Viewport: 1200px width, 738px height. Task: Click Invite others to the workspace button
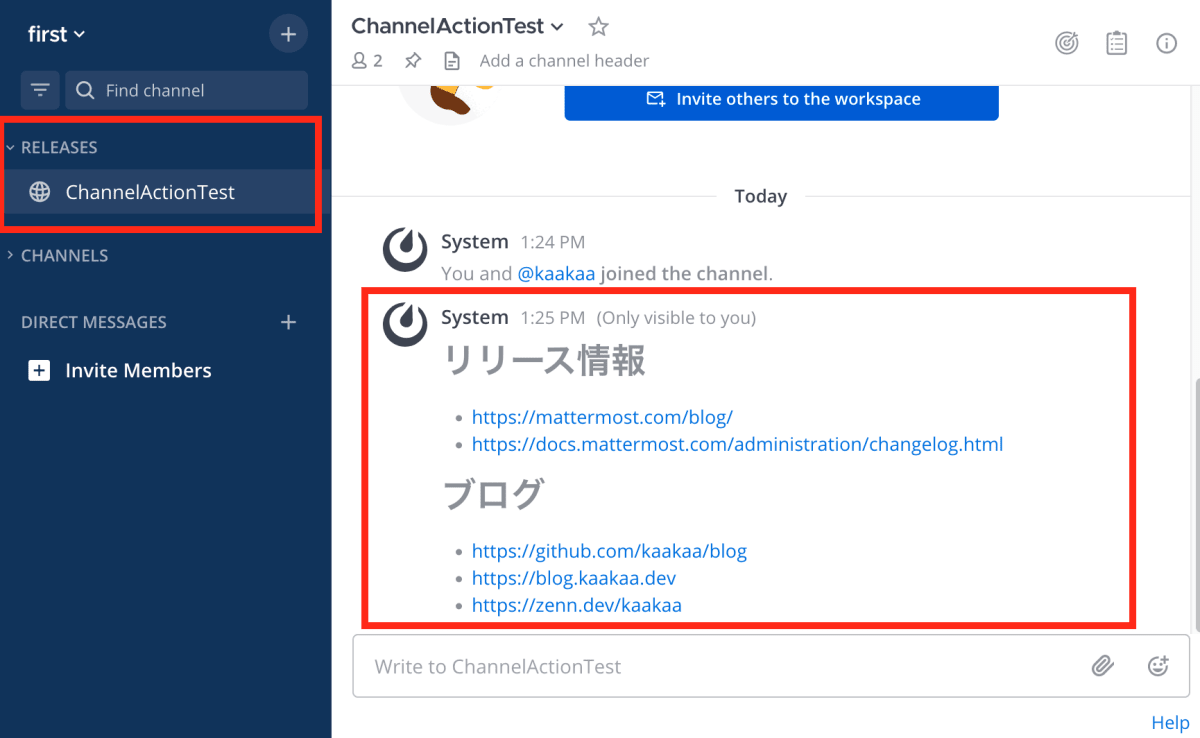(781, 99)
